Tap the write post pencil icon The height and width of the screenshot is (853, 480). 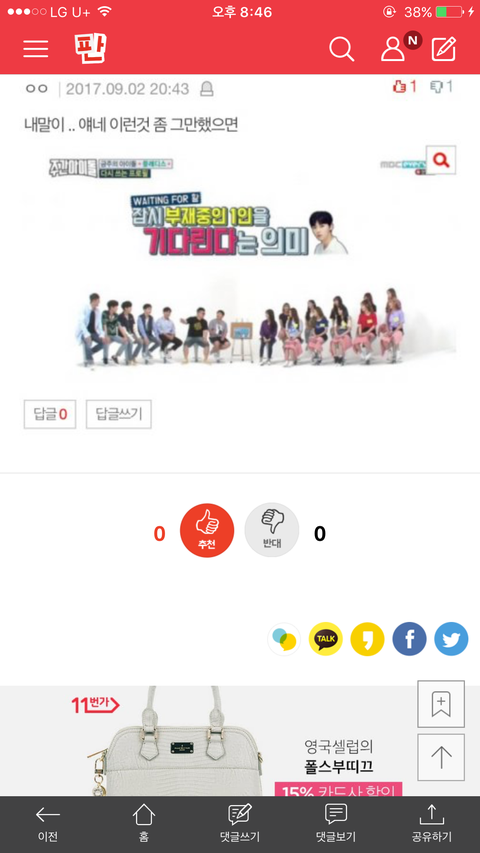pyautogui.click(x=444, y=49)
